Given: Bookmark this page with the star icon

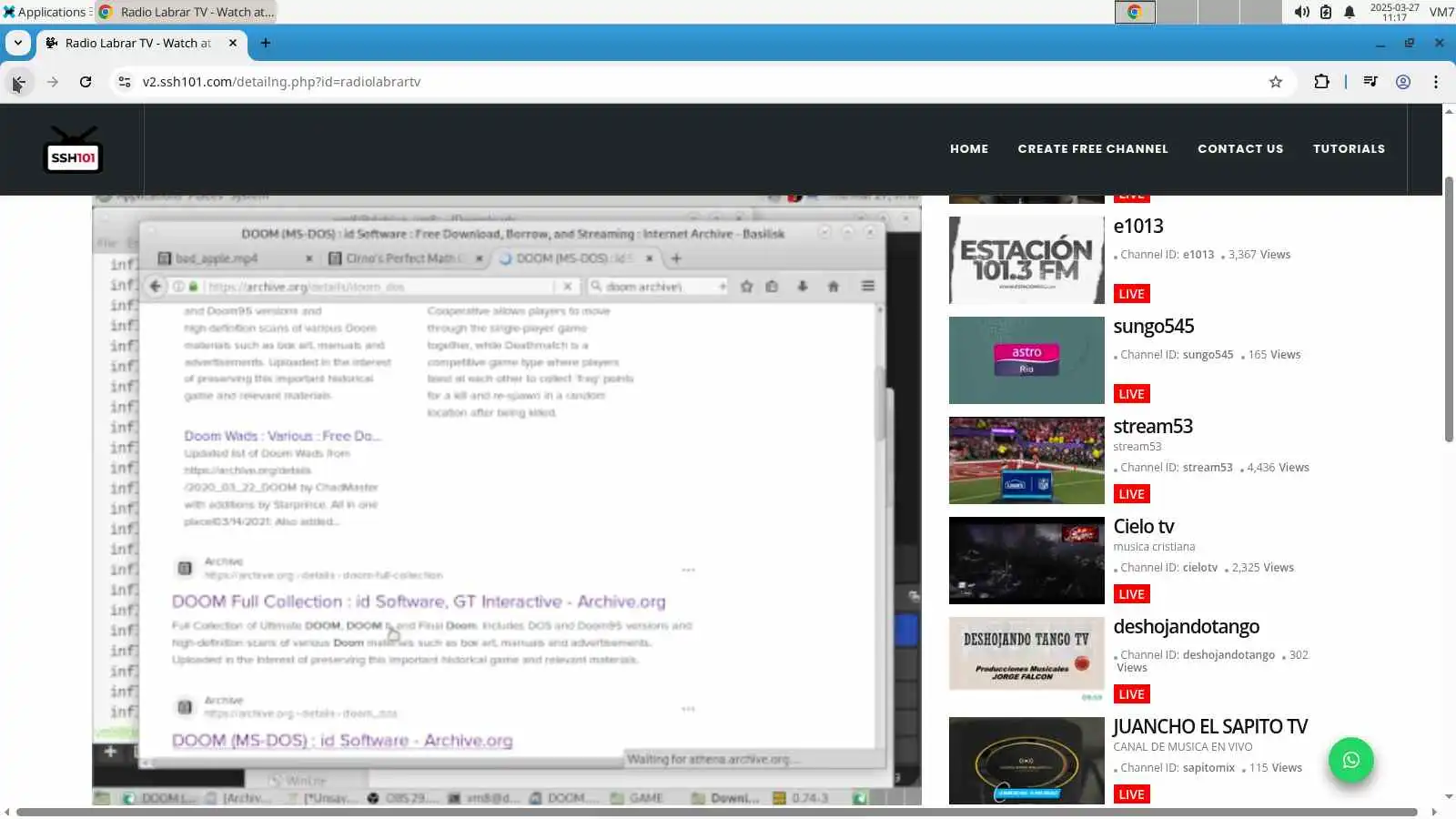Looking at the screenshot, I should point(1276,82).
